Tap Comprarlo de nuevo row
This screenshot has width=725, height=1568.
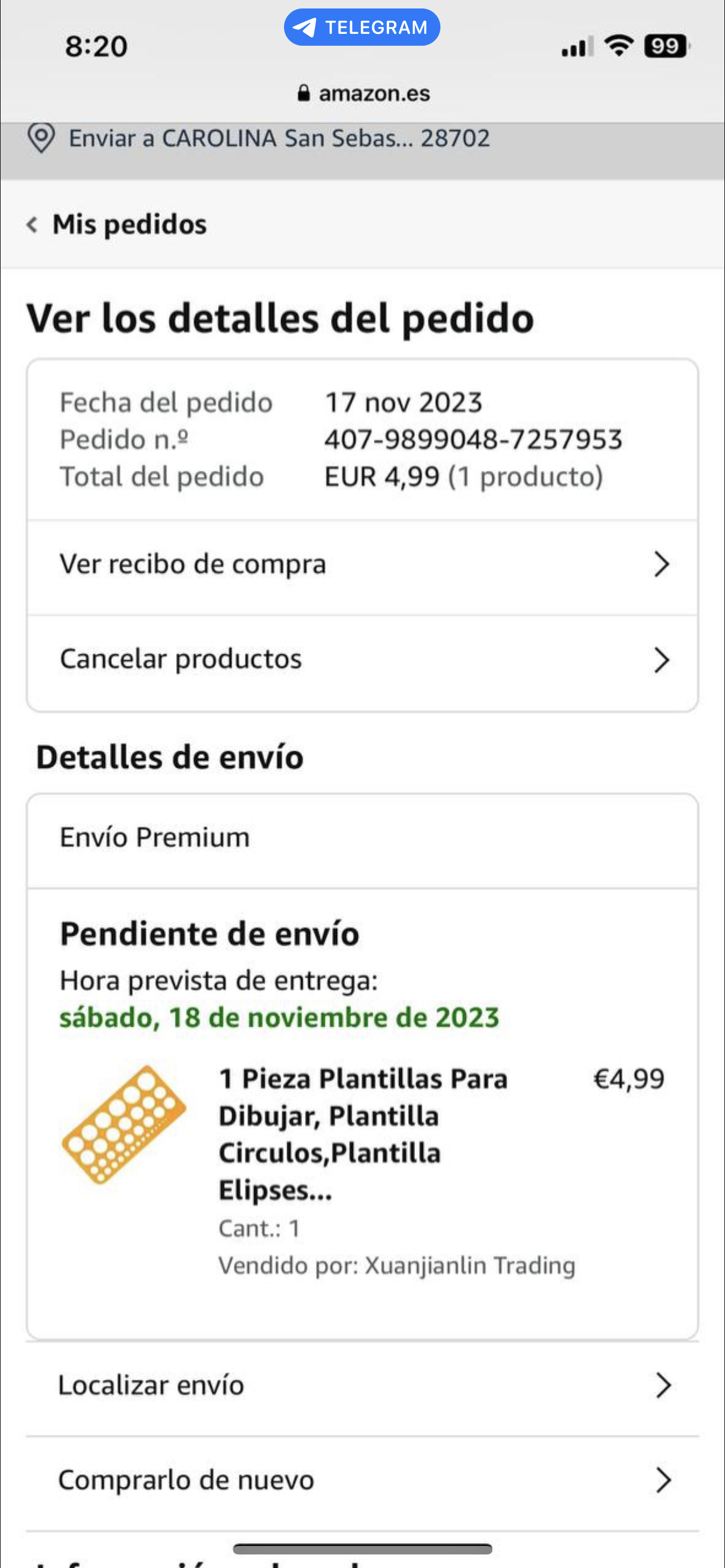(186, 1481)
